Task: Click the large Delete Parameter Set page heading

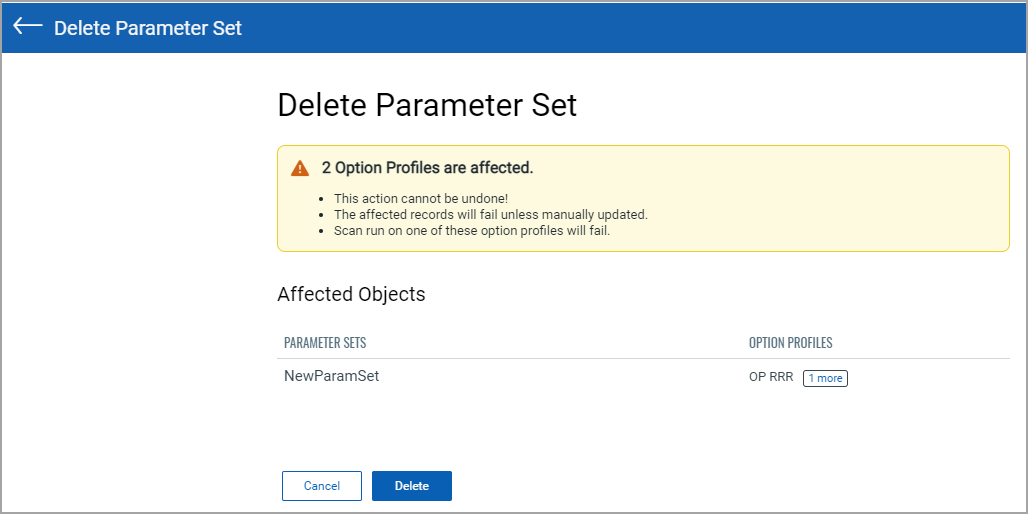Action: point(427,105)
